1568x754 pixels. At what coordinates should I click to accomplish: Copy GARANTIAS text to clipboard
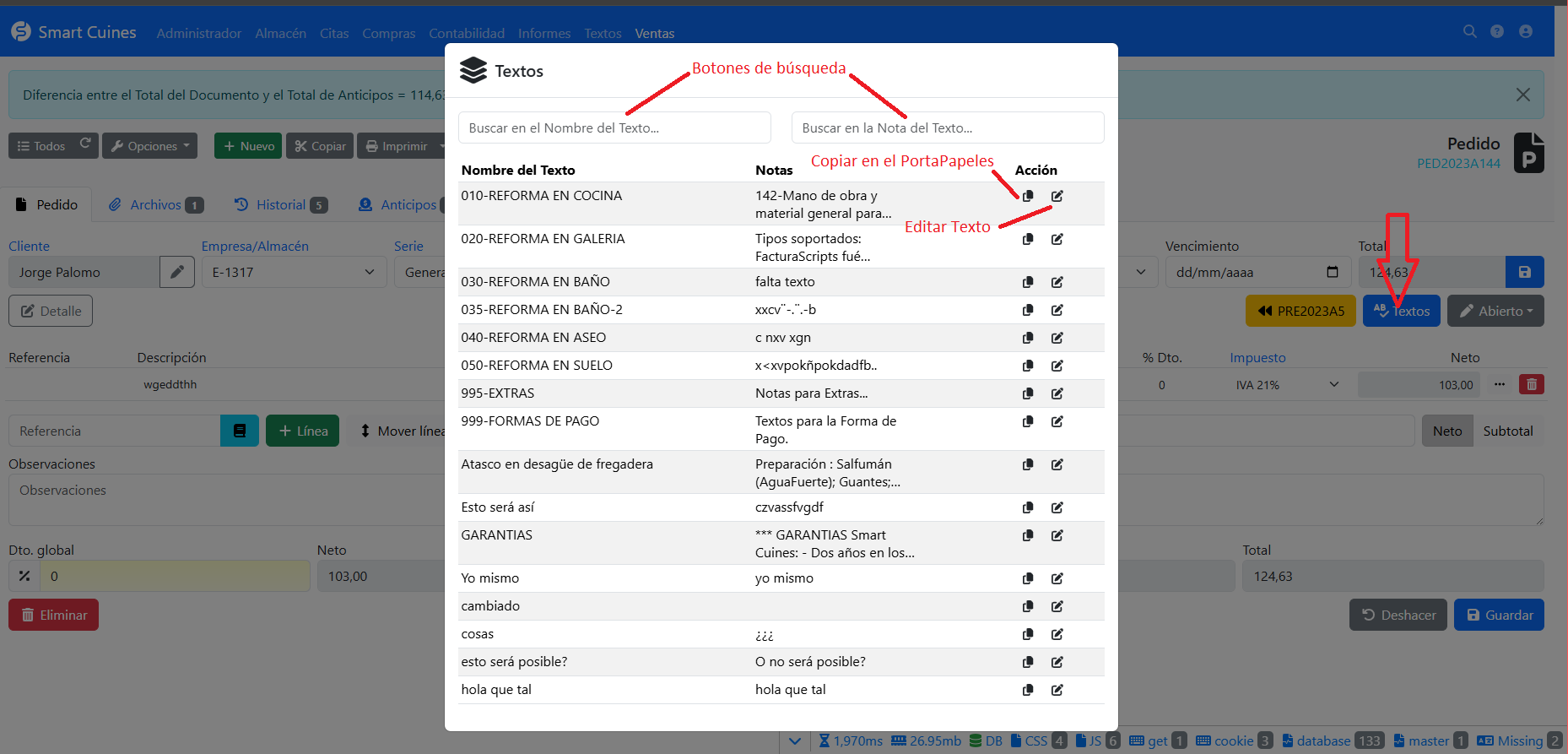pyautogui.click(x=1027, y=535)
